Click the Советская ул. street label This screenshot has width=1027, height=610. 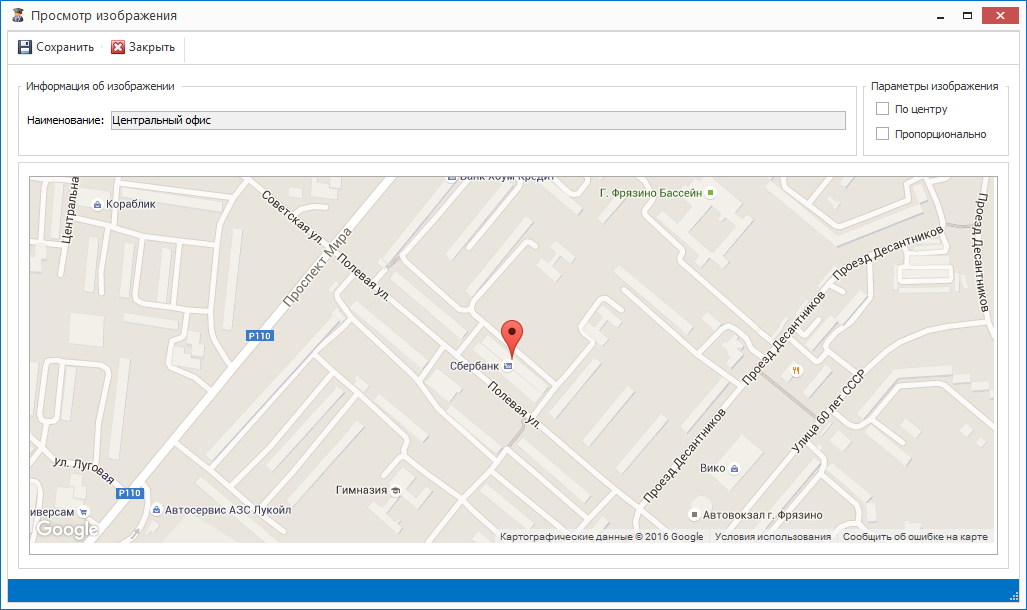[x=292, y=216]
